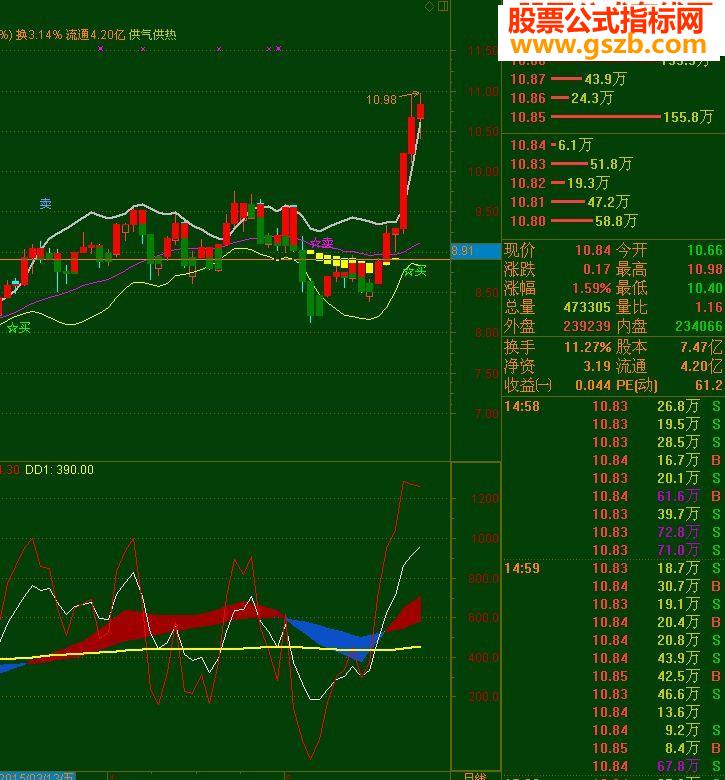Click the 流通4.20亿 header value
Screen dimensions: 725x780
pos(95,34)
